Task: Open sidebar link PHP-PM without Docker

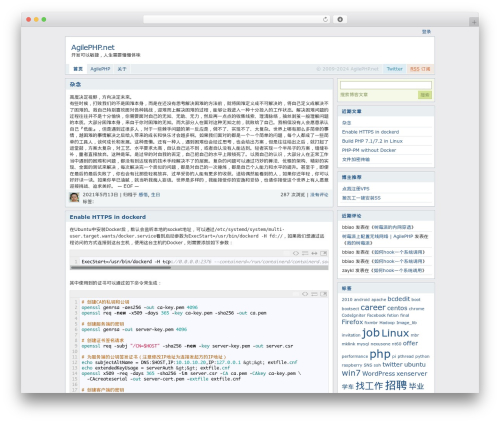Action: click(x=369, y=150)
